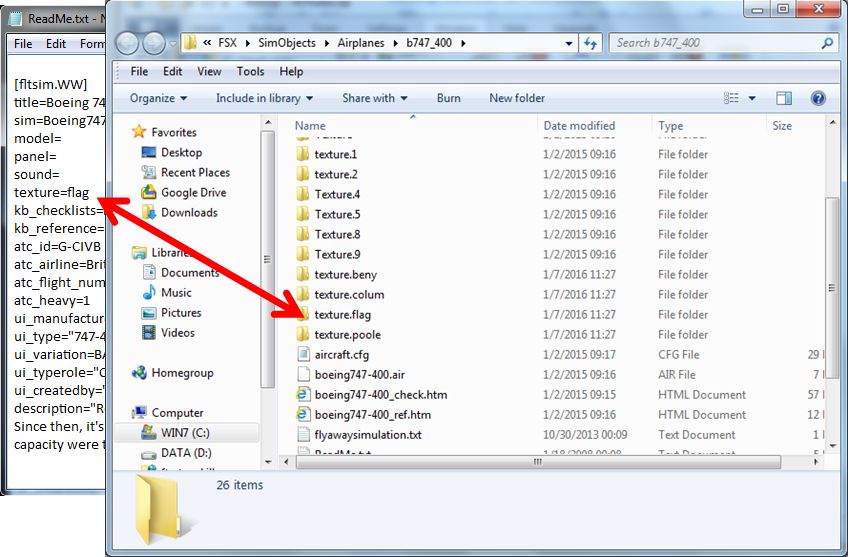
Task: Open the Tools menu
Action: [x=250, y=71]
